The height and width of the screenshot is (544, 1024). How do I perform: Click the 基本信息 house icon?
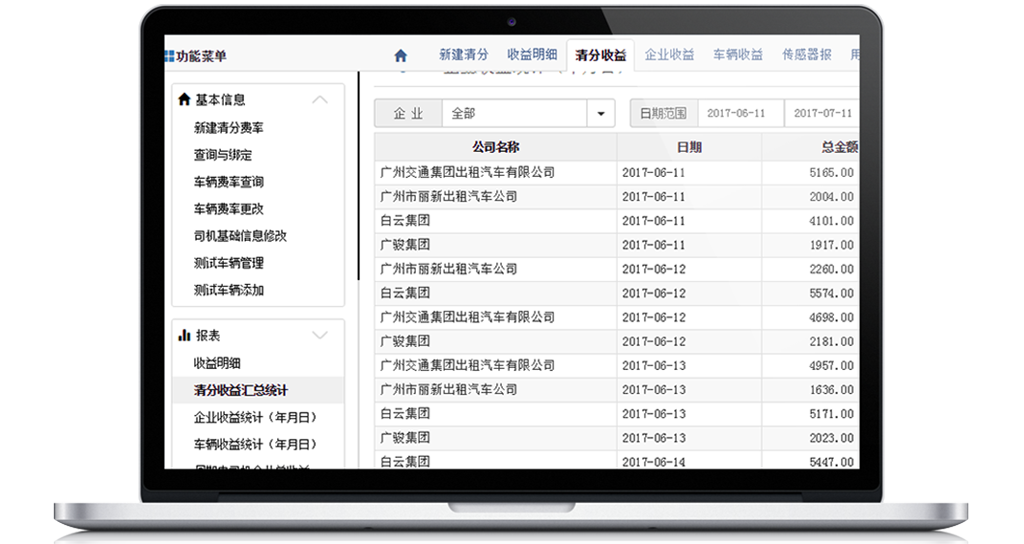pos(184,99)
